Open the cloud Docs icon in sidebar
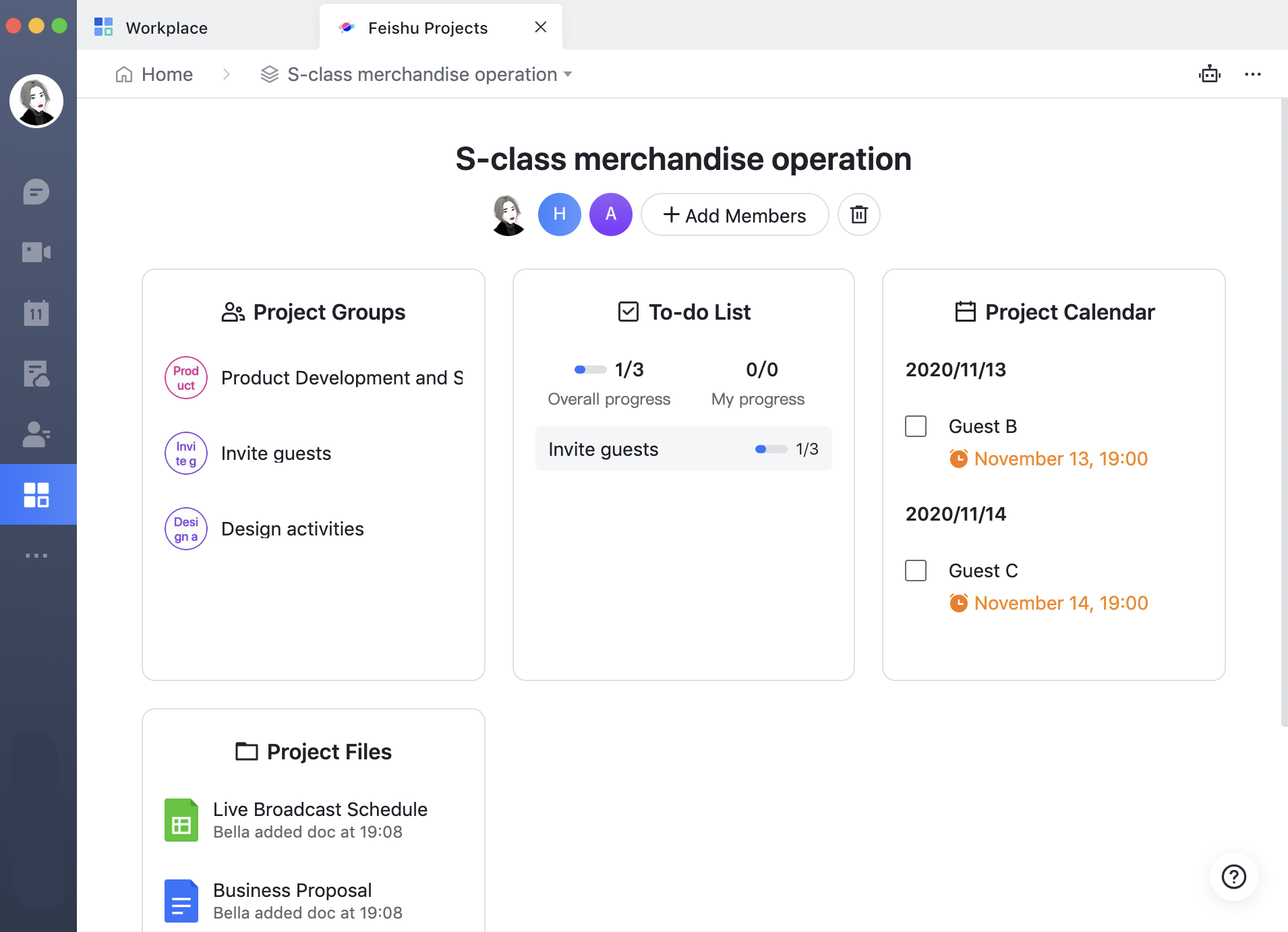 [36, 374]
